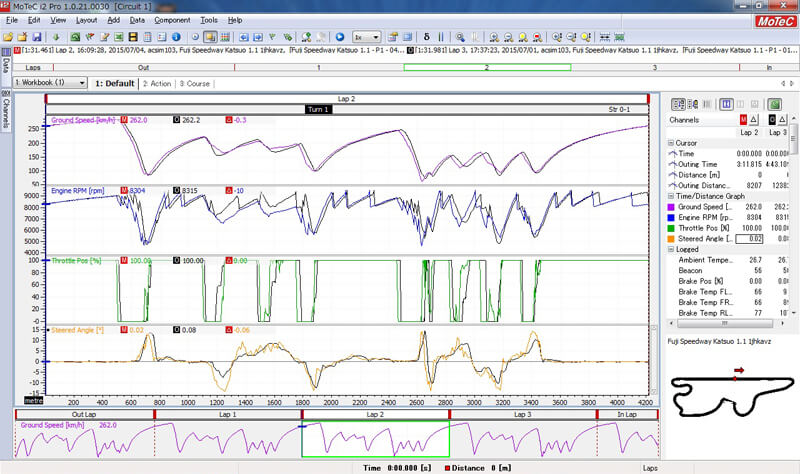Click the zoom in magnifier icon
The image size is (800, 474).
coord(494,37)
